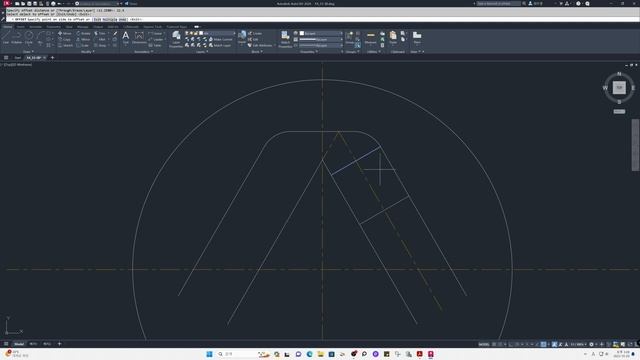Select the multiline Text tool
The image size is (640, 360).
point(126,38)
